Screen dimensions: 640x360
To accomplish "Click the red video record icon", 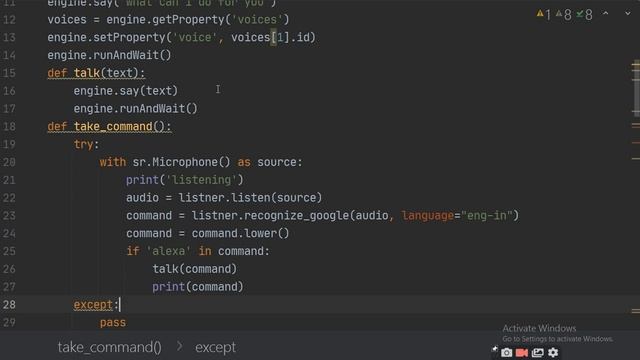I will (x=522, y=353).
